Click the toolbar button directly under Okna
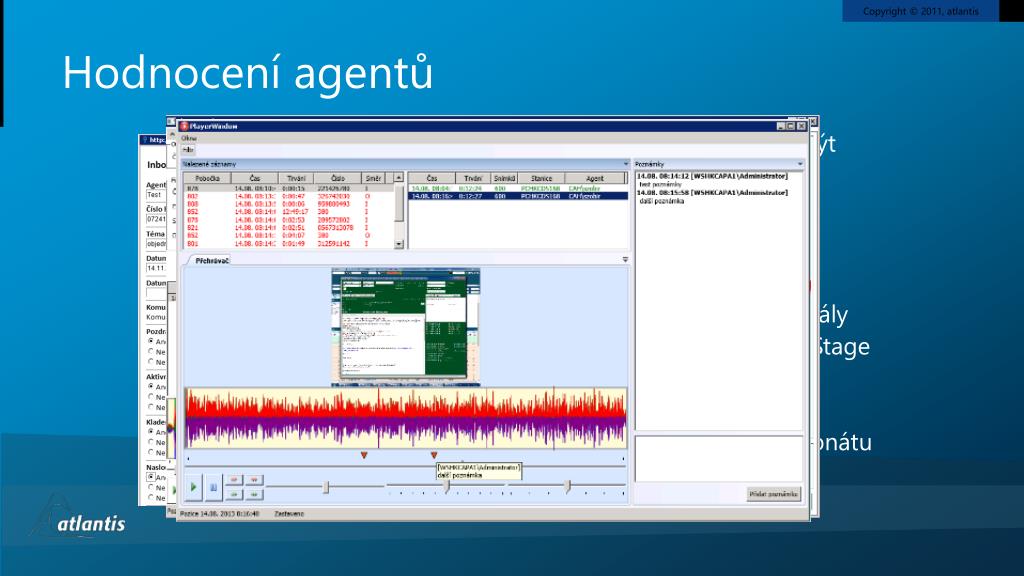1024x576 pixels. 188,150
